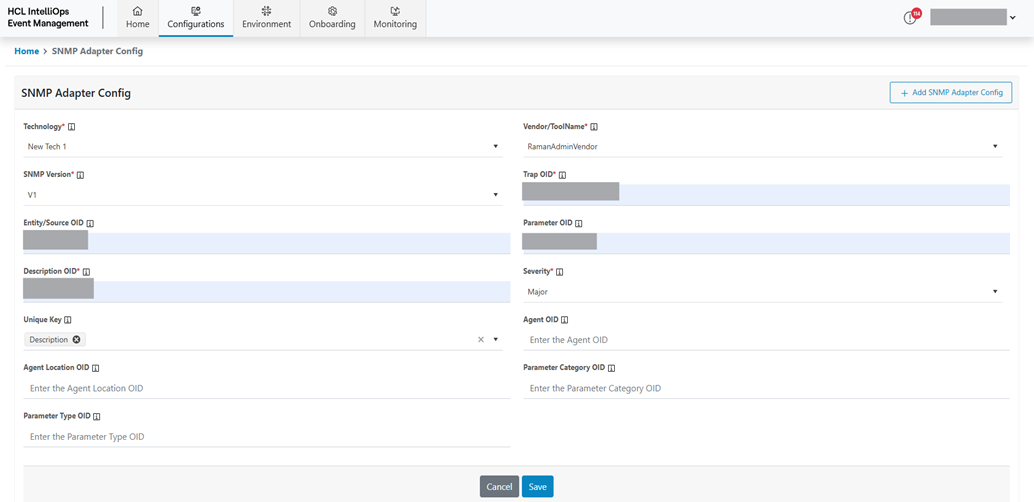Show info for Unique Key field
1034x502 pixels.
pos(68,320)
